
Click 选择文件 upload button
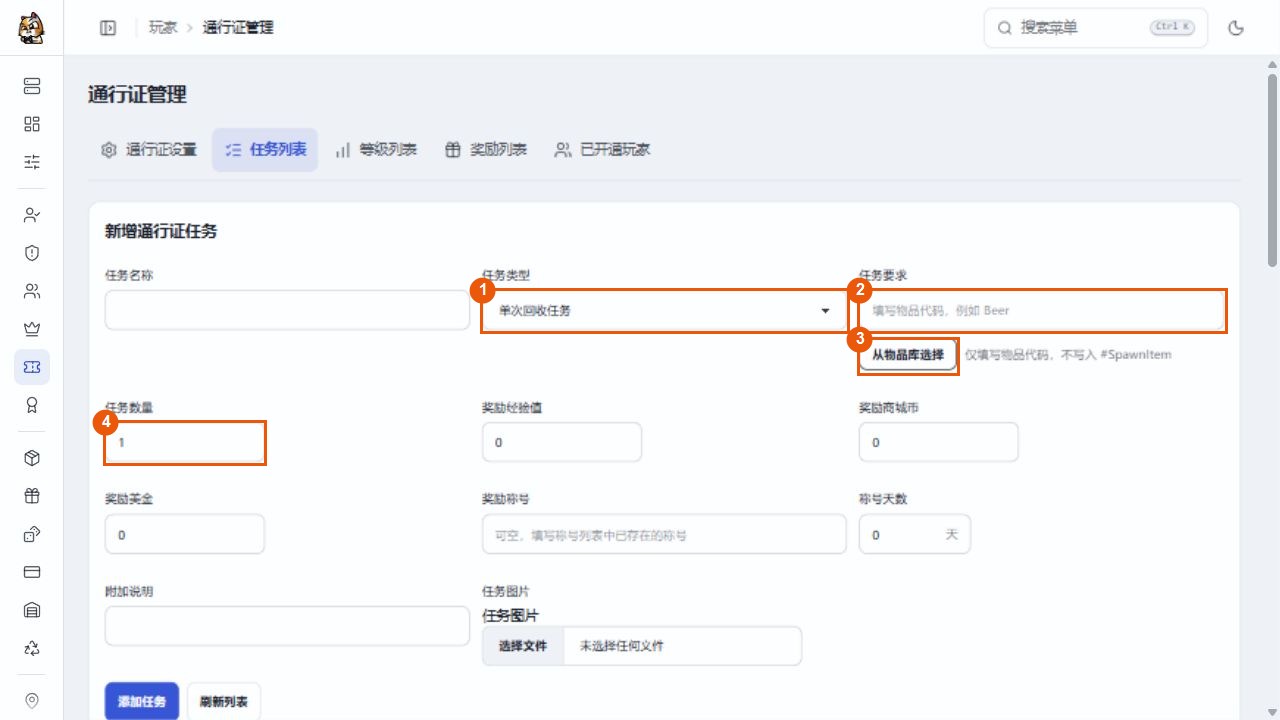523,646
